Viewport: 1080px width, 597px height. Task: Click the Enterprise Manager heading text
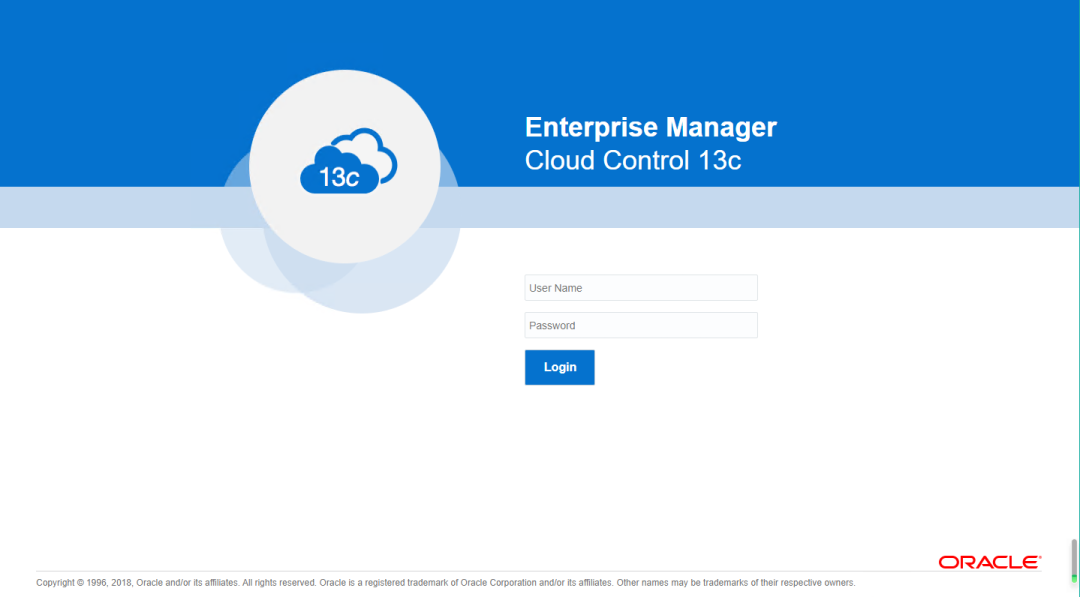pos(651,127)
